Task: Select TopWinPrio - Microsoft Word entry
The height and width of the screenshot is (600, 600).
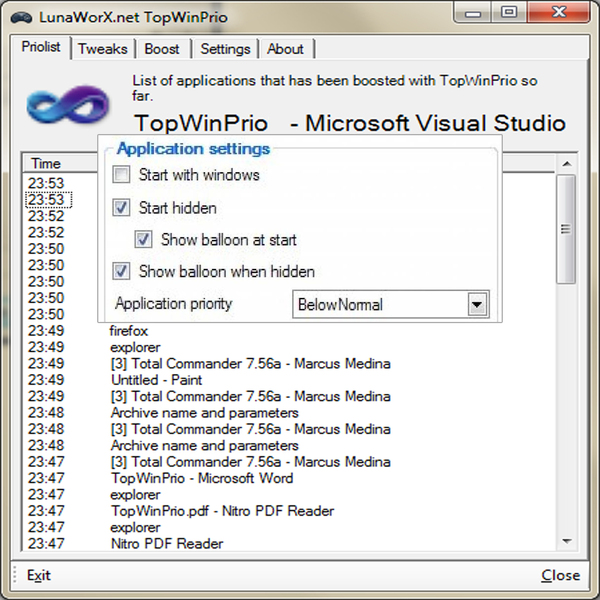Action: 202,478
